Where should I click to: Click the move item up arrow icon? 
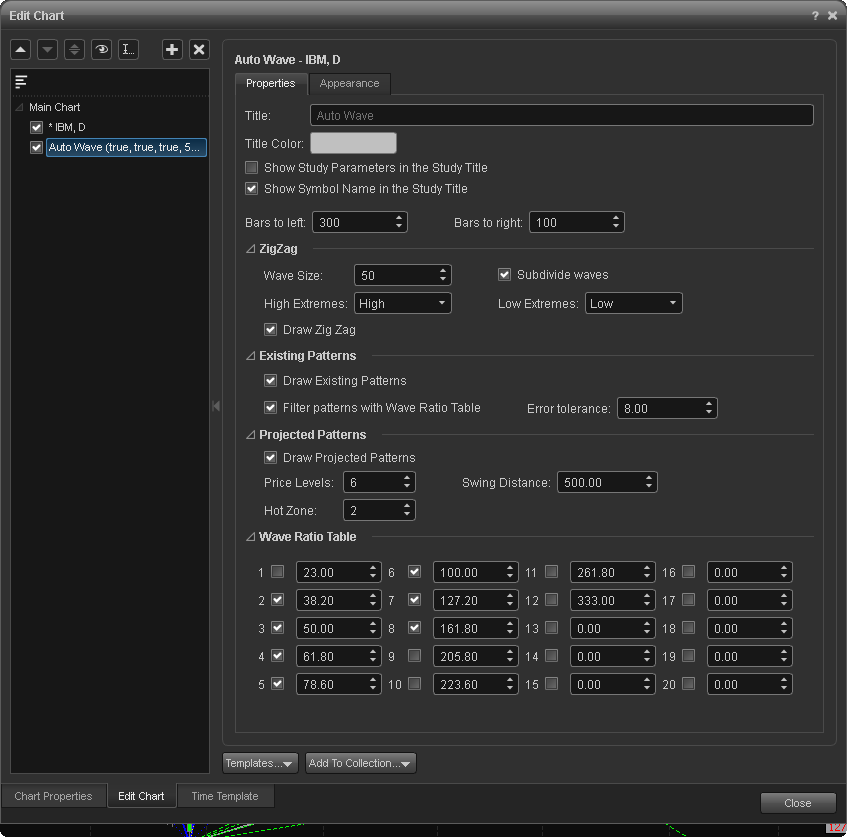(21, 50)
